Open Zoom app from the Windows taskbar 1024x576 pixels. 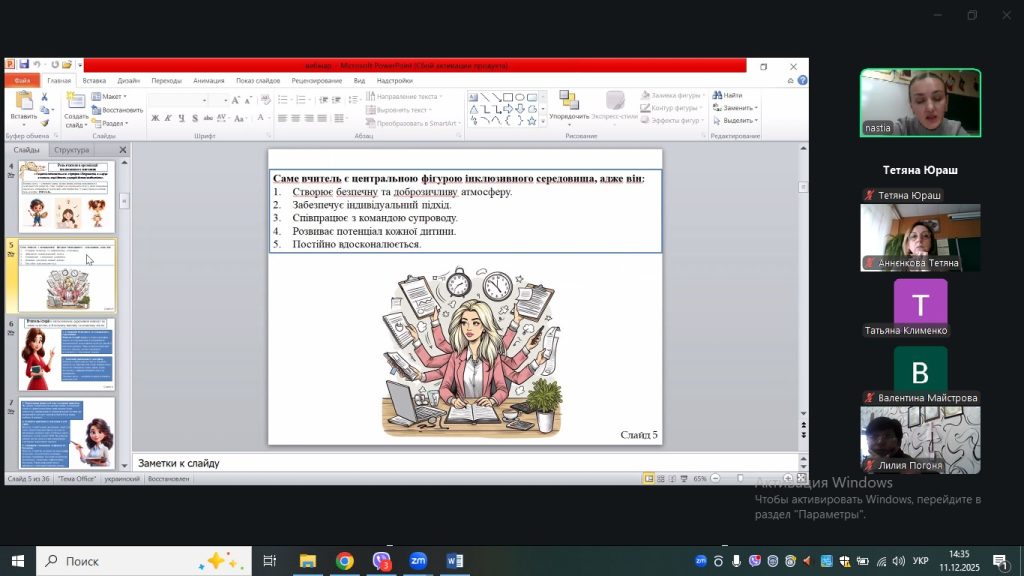(x=418, y=561)
